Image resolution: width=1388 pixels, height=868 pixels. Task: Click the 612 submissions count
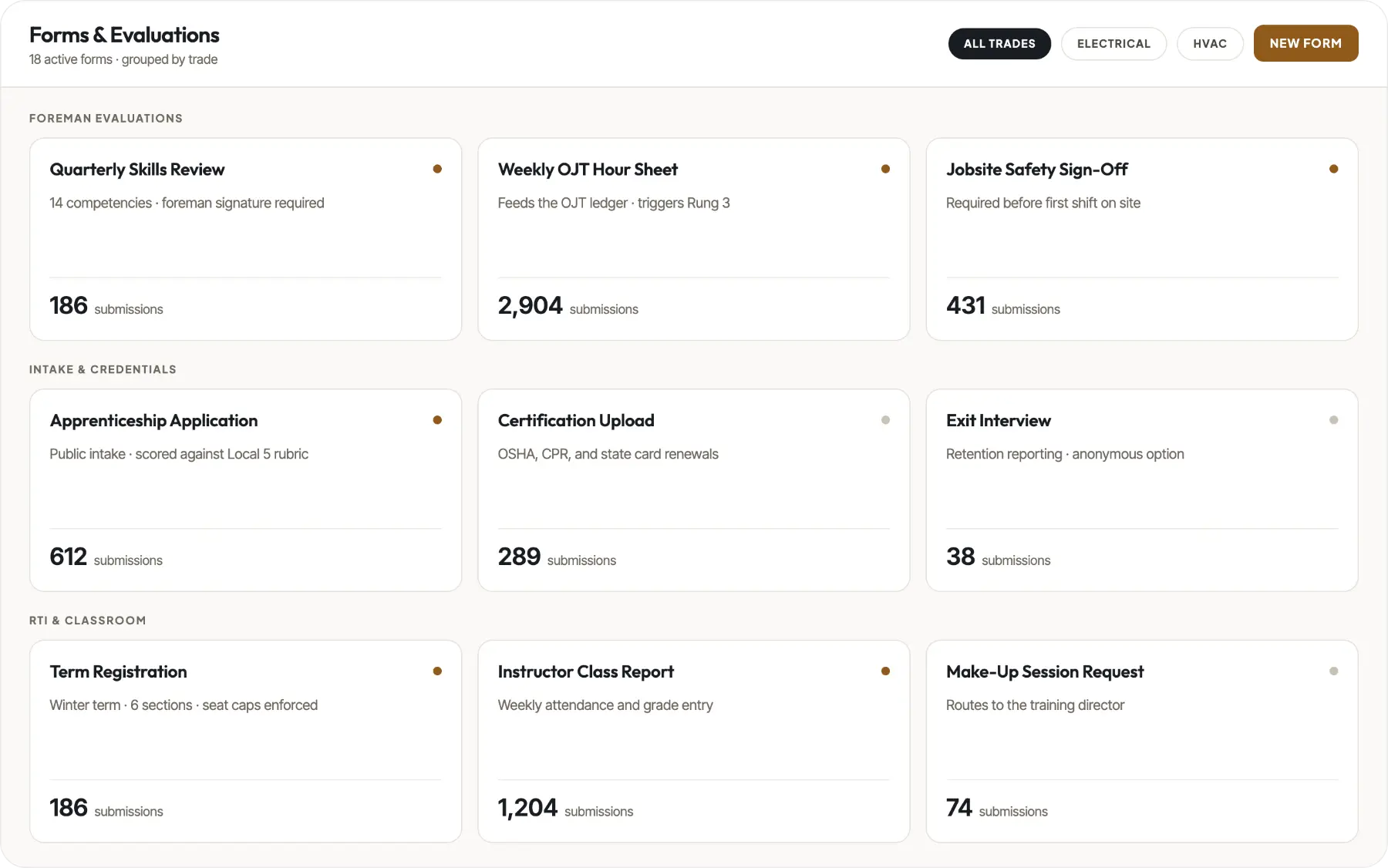[x=106, y=557]
